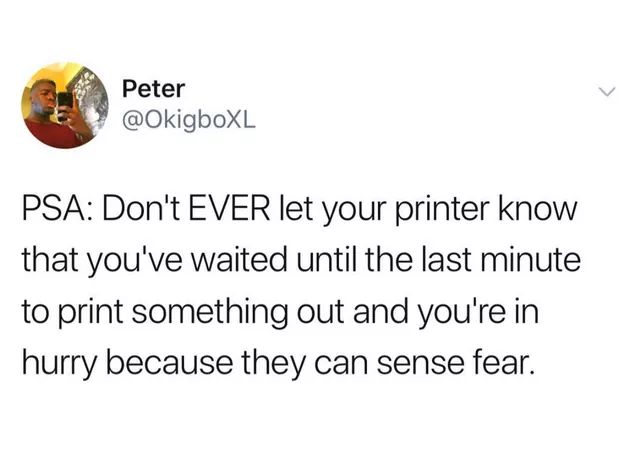Visit the @OkigboXL handle link
640x458 pixels.
click(189, 120)
